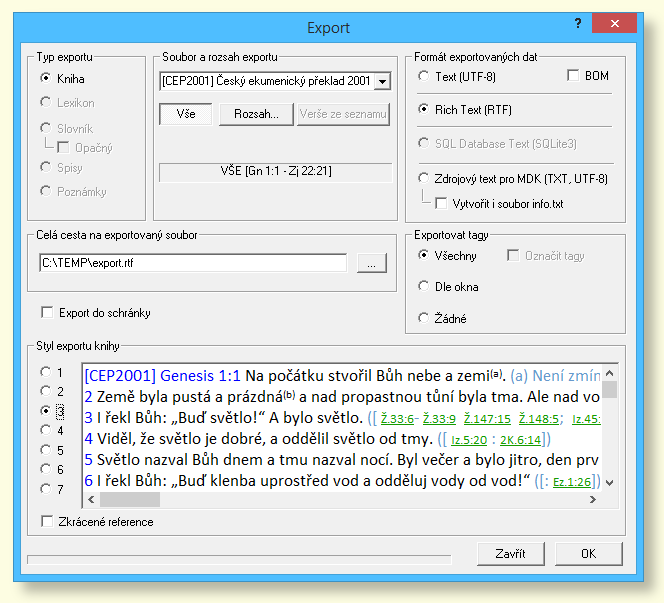Enable Export do schránky checkbox

47,313
